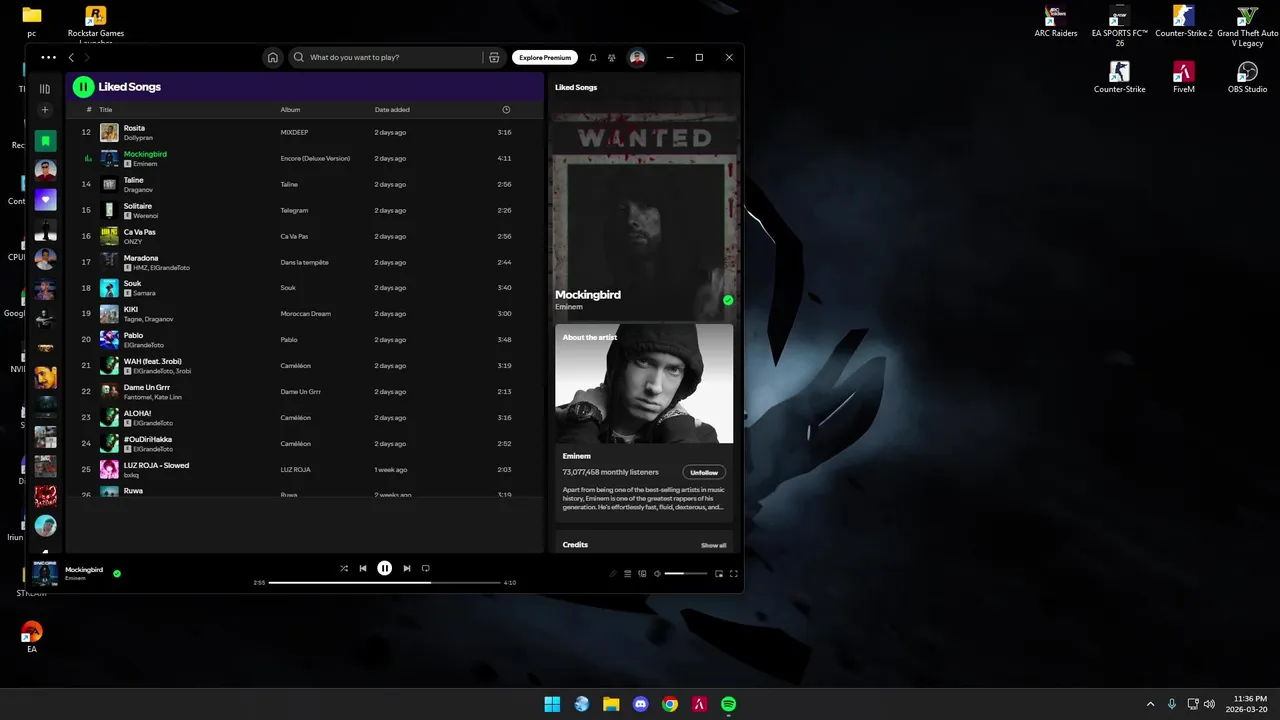Enter full screen with the expand icon
This screenshot has height=720, width=1280.
point(734,574)
